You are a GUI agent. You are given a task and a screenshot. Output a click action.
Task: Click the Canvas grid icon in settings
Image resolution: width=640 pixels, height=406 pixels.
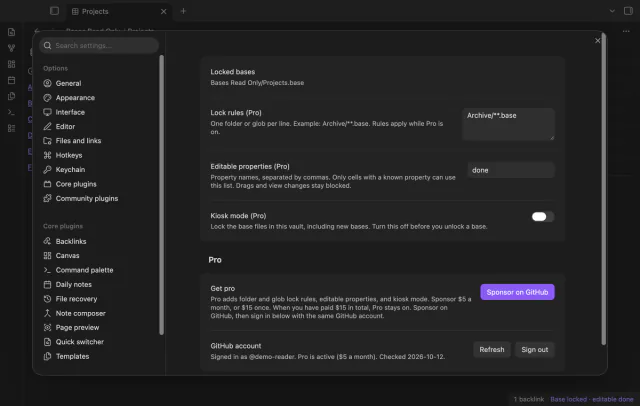tap(47, 255)
